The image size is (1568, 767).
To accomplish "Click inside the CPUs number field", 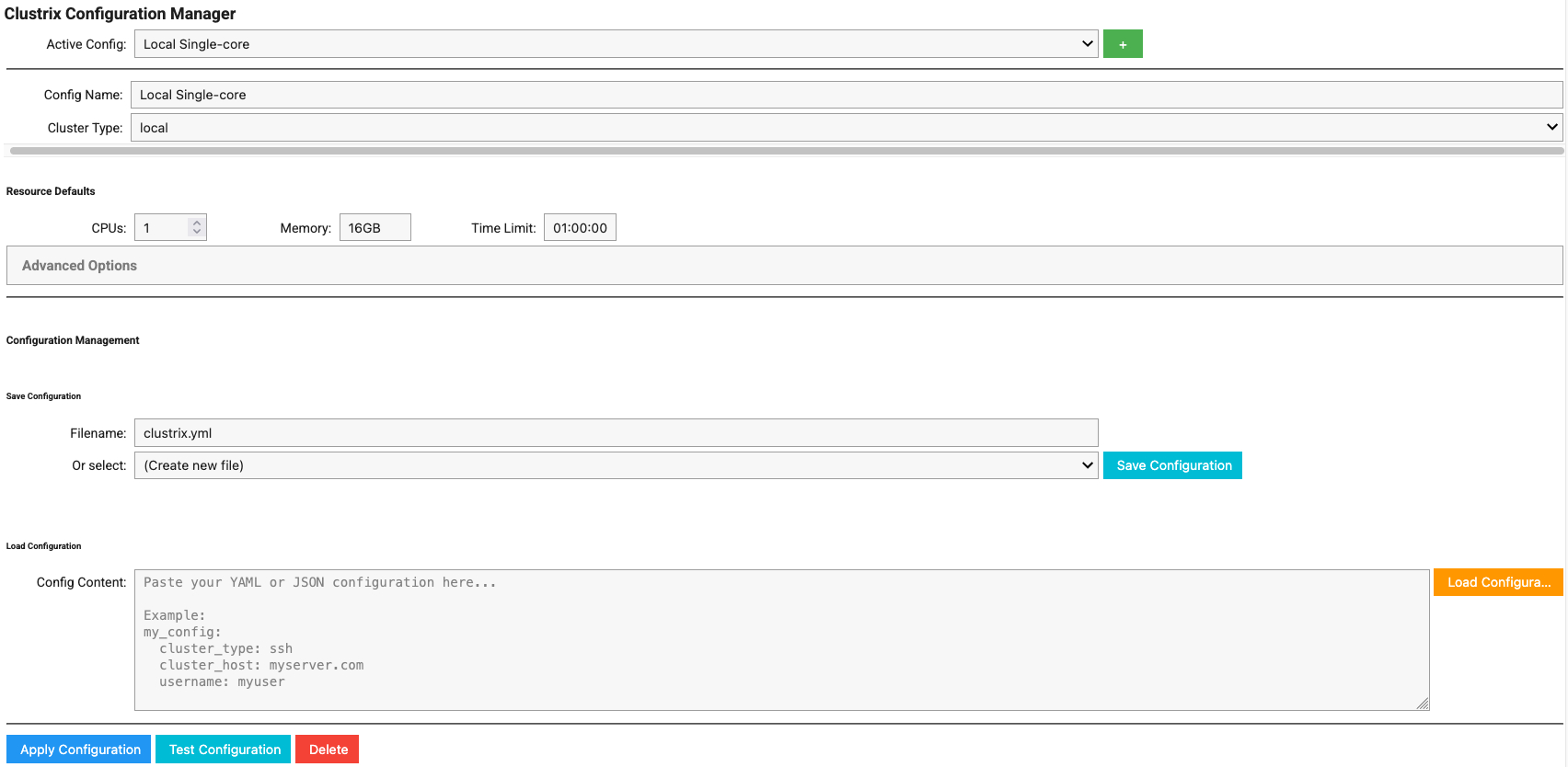I will click(x=161, y=228).
